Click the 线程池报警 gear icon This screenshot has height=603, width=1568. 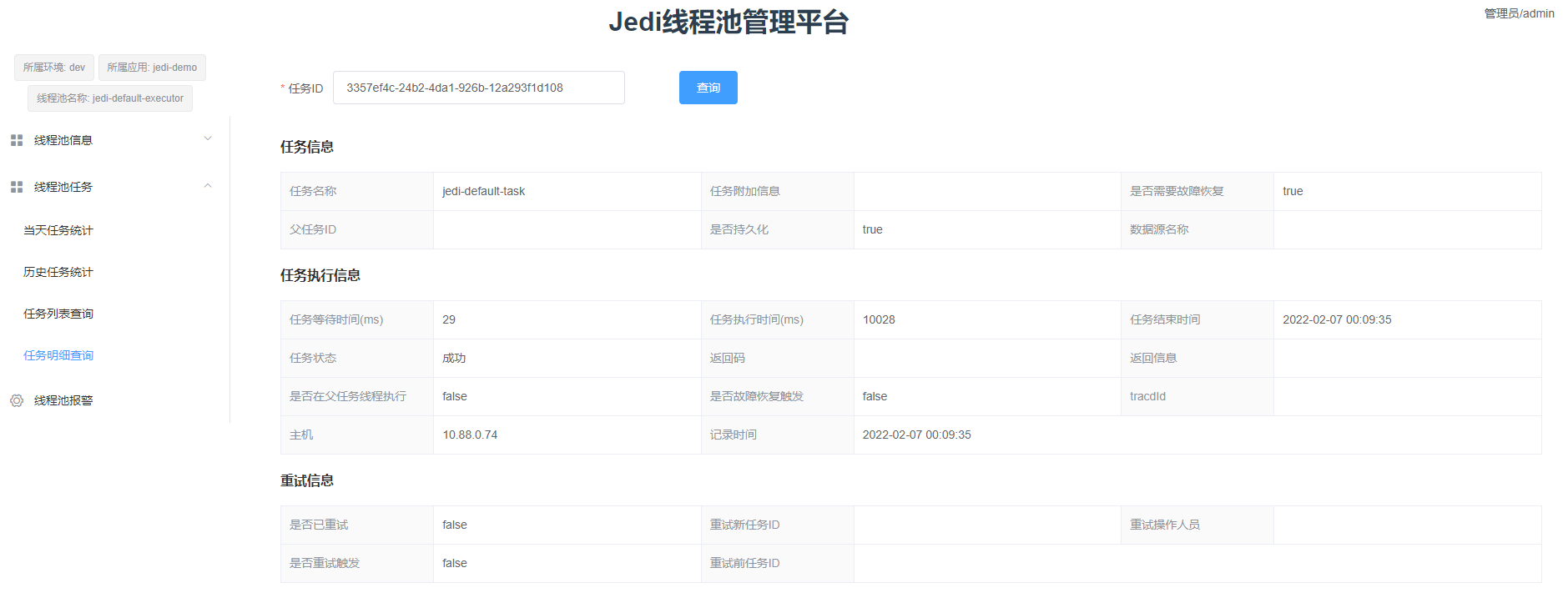click(17, 400)
